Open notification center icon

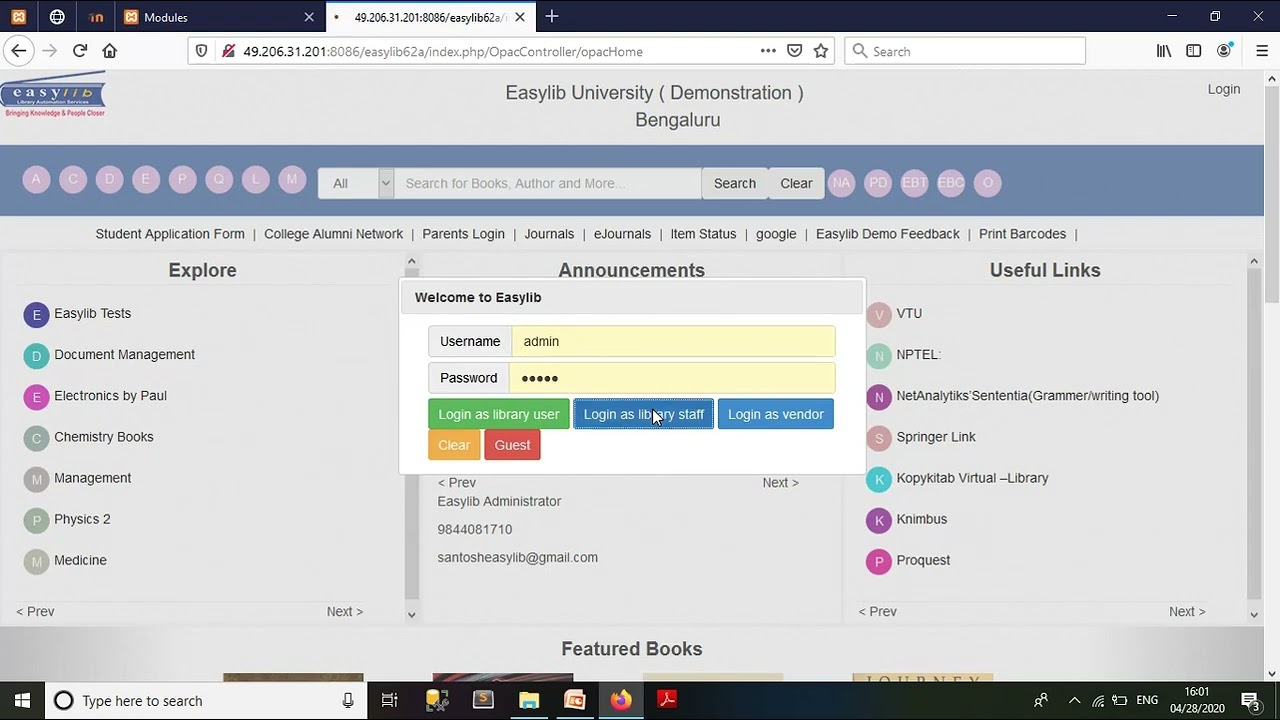pyautogui.click(x=1250, y=700)
